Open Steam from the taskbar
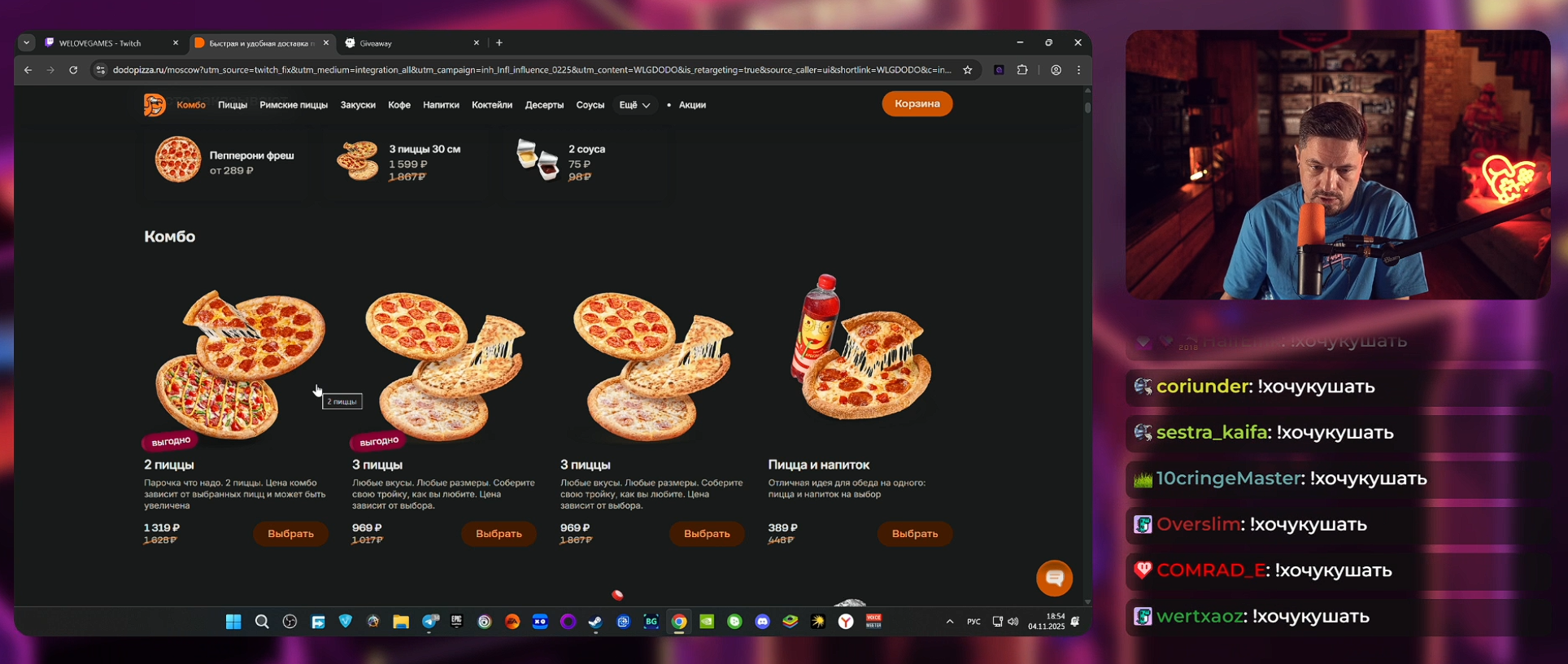1568x664 pixels. (x=595, y=622)
